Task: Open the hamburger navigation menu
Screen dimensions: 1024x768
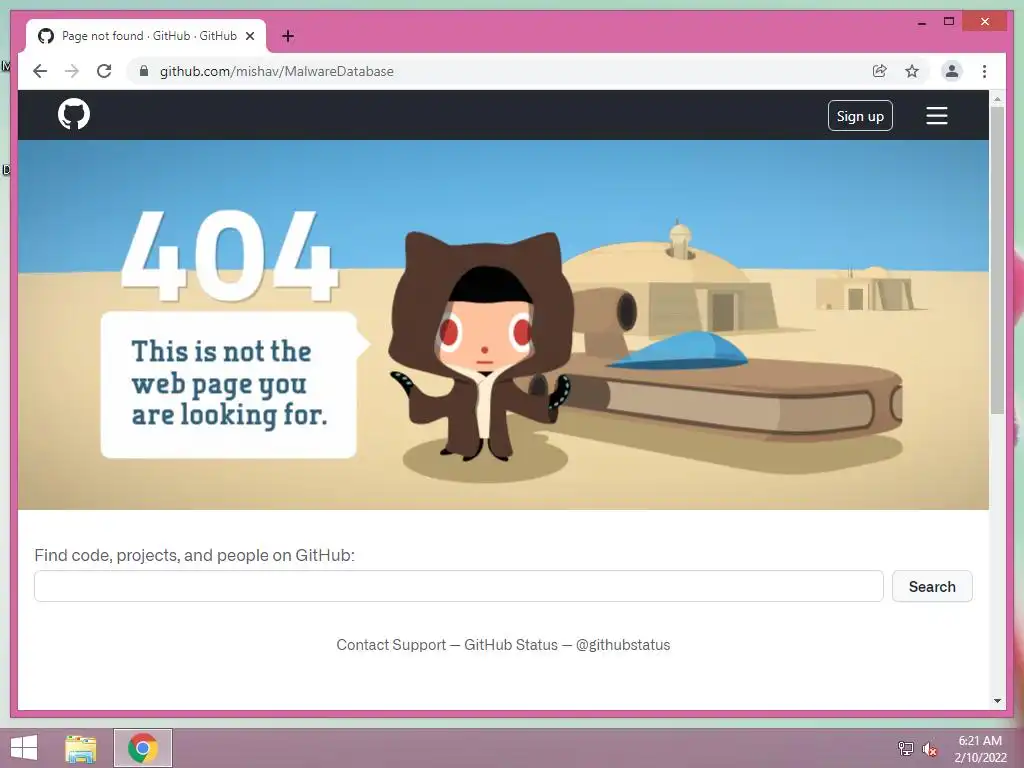Action: (936, 116)
